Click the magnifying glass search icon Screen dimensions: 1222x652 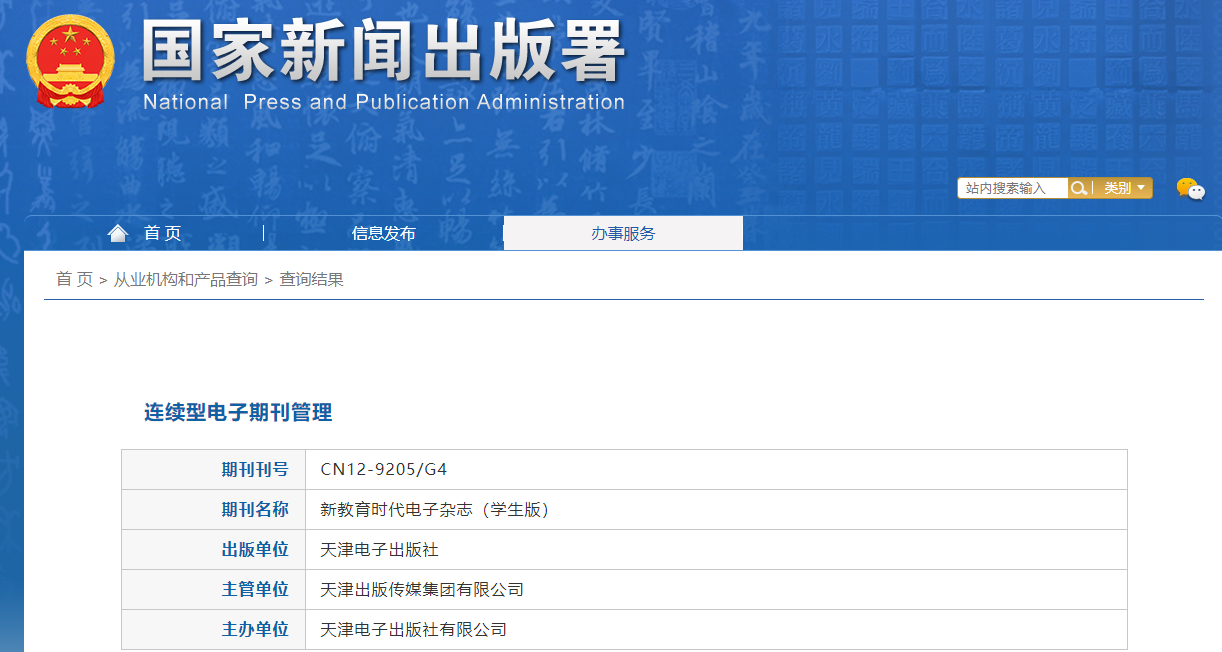[1078, 188]
